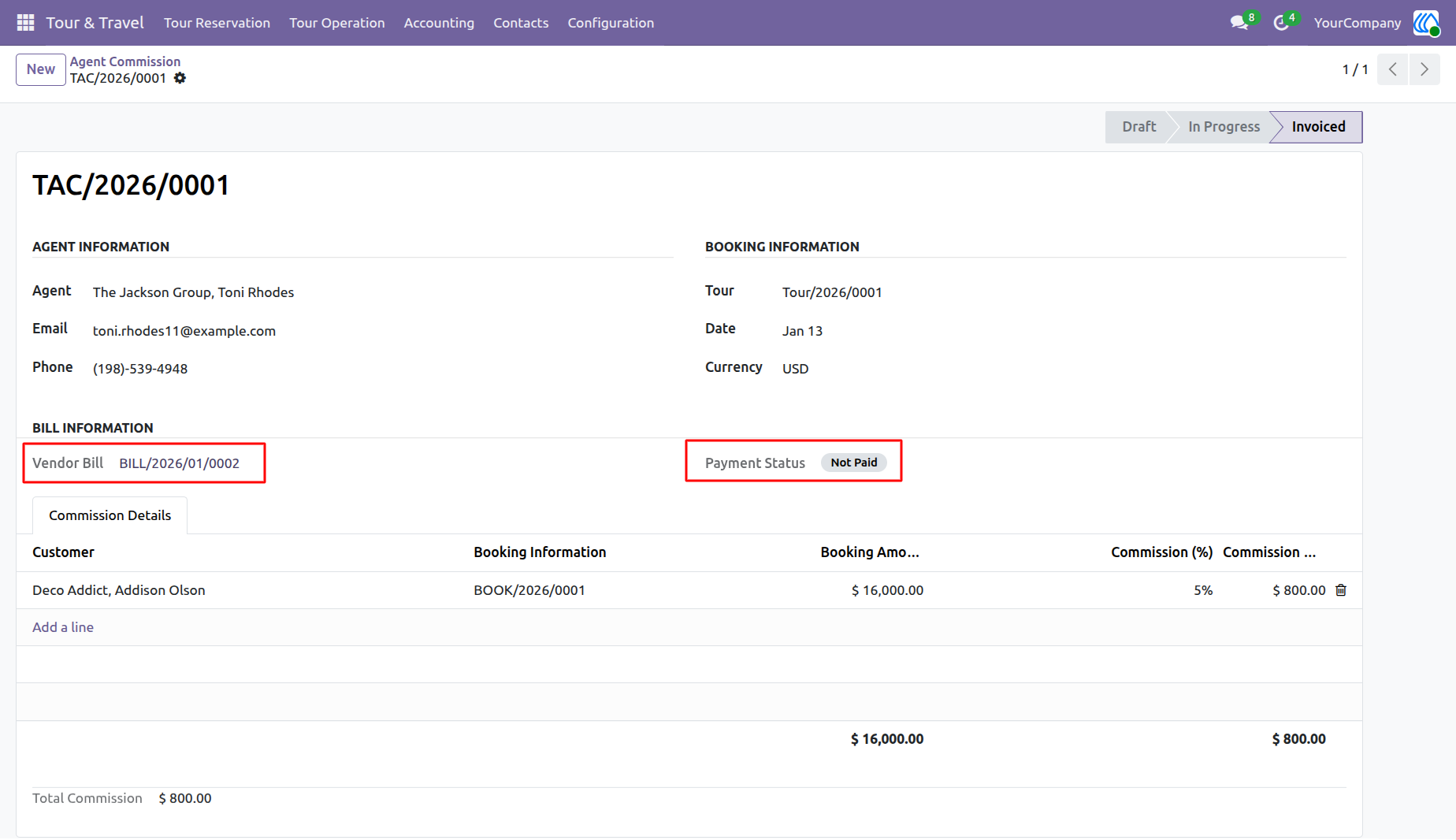Click the user avatar icon
This screenshot has width=1456, height=840.
coord(1426,23)
